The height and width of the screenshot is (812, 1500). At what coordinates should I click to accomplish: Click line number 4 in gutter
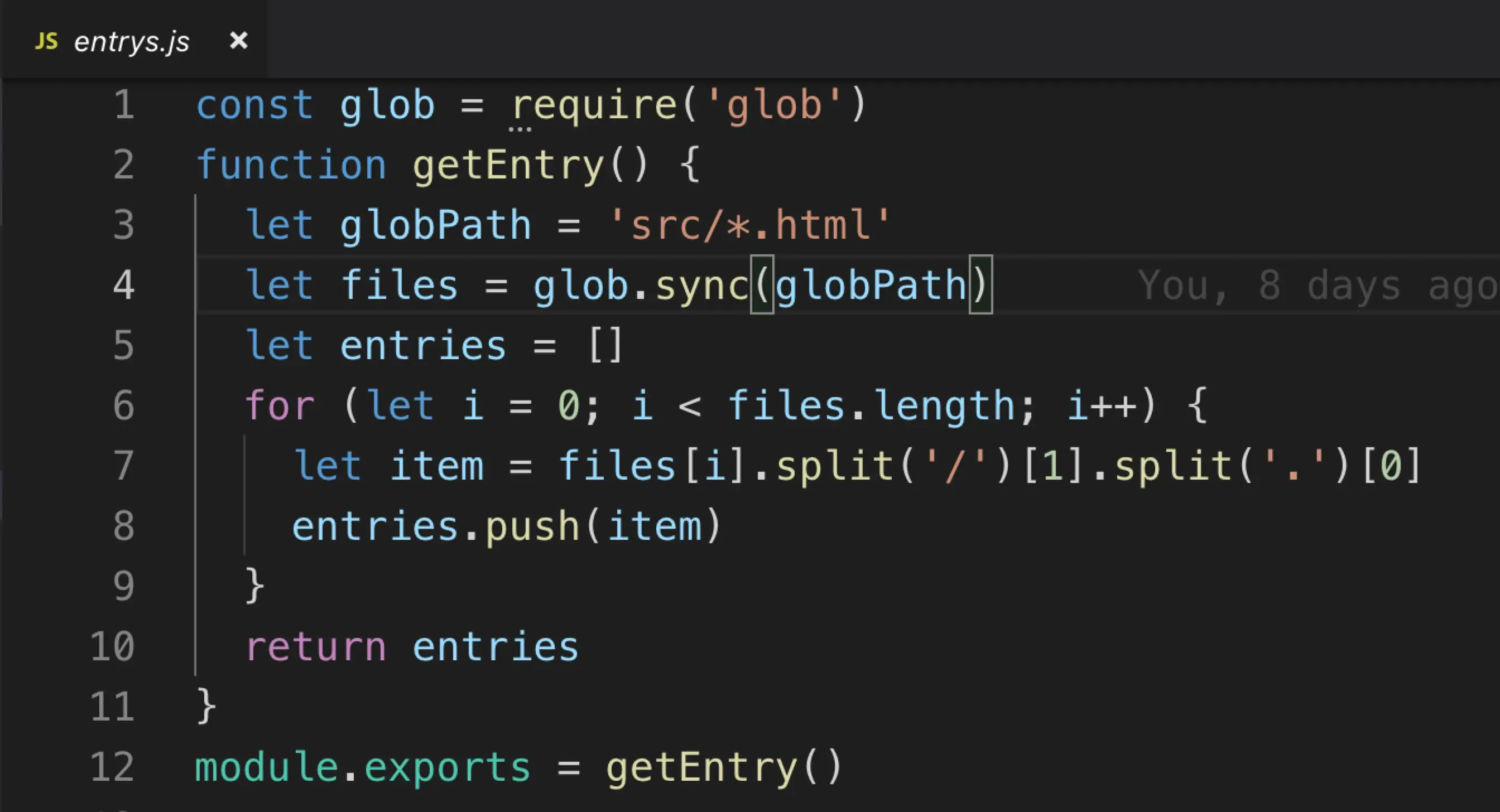[124, 286]
